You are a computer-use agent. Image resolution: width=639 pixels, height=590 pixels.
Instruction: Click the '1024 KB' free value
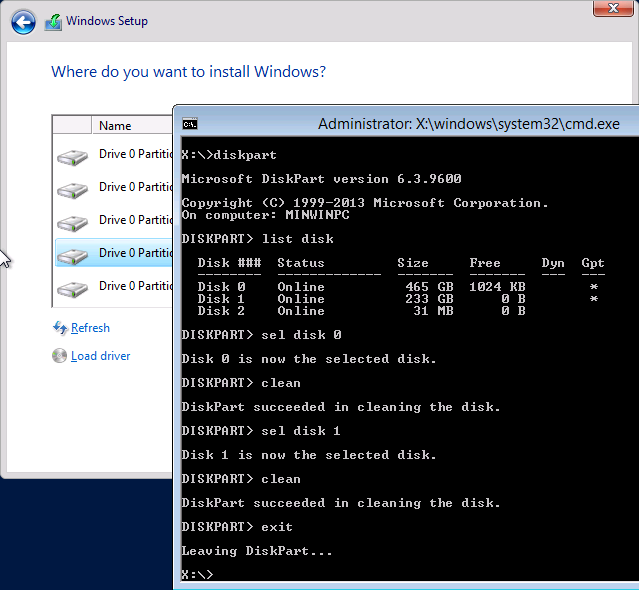pos(497,287)
